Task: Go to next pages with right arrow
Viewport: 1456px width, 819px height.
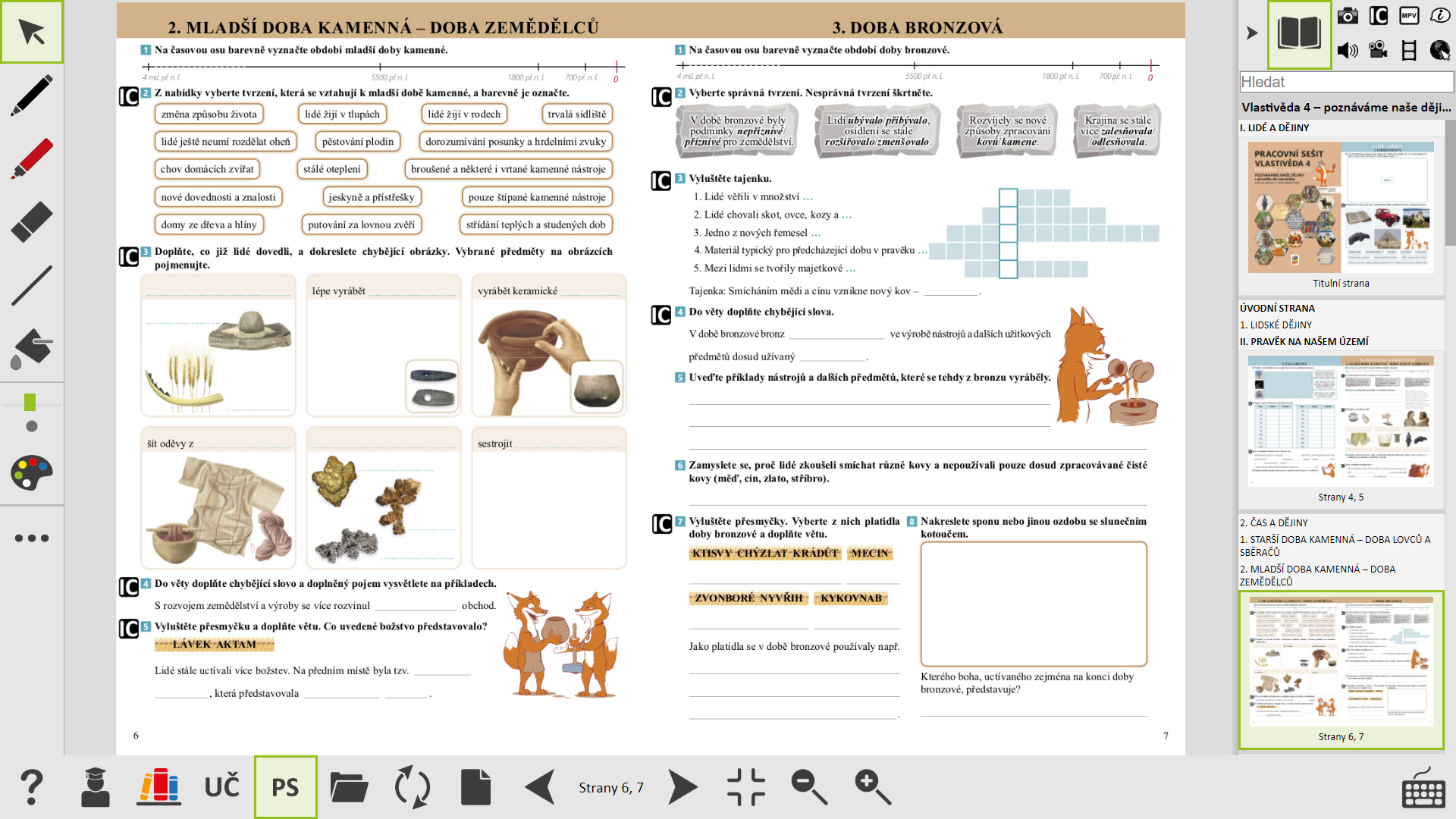Action: 682,787
